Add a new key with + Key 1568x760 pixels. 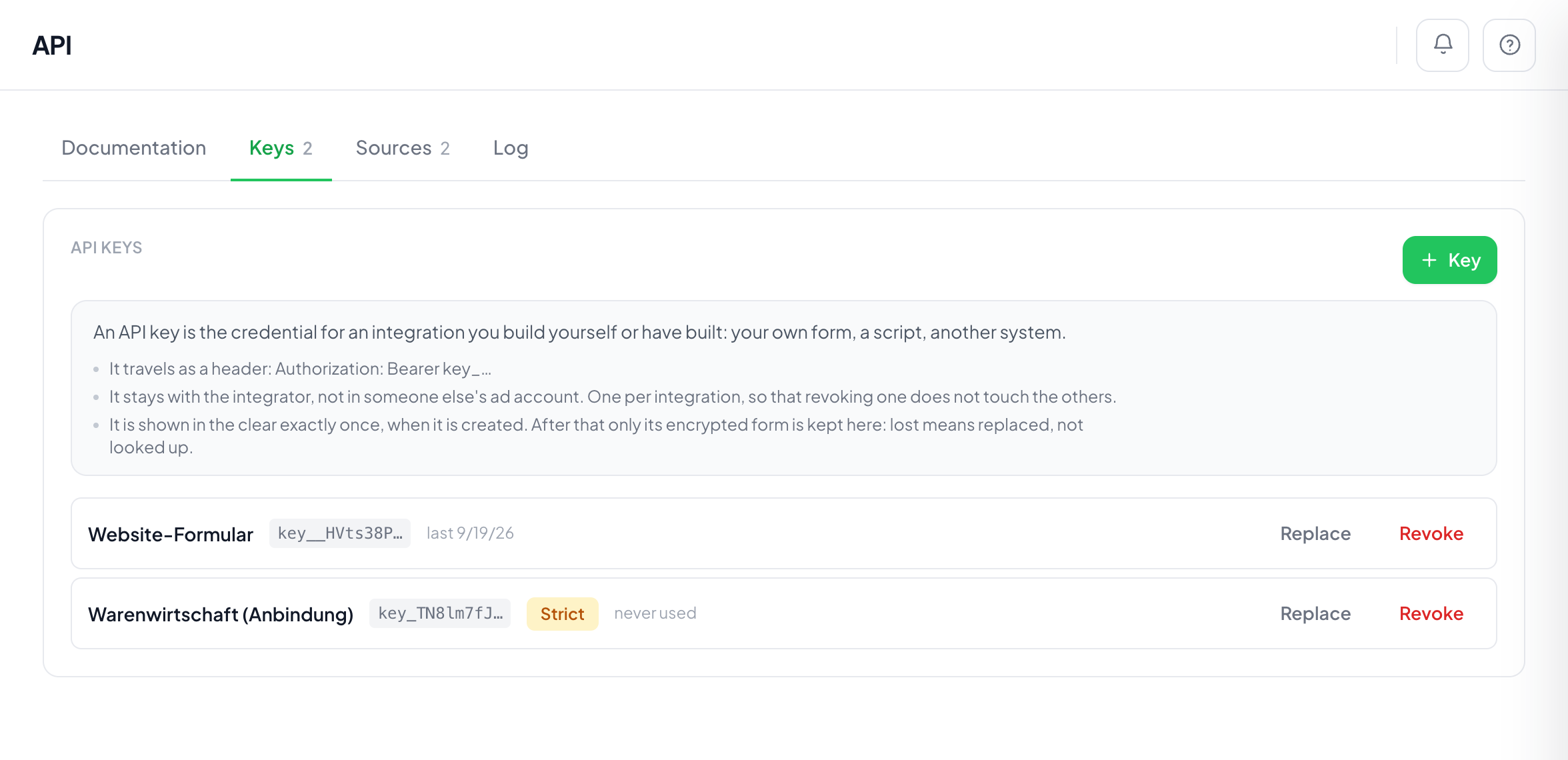tap(1449, 260)
